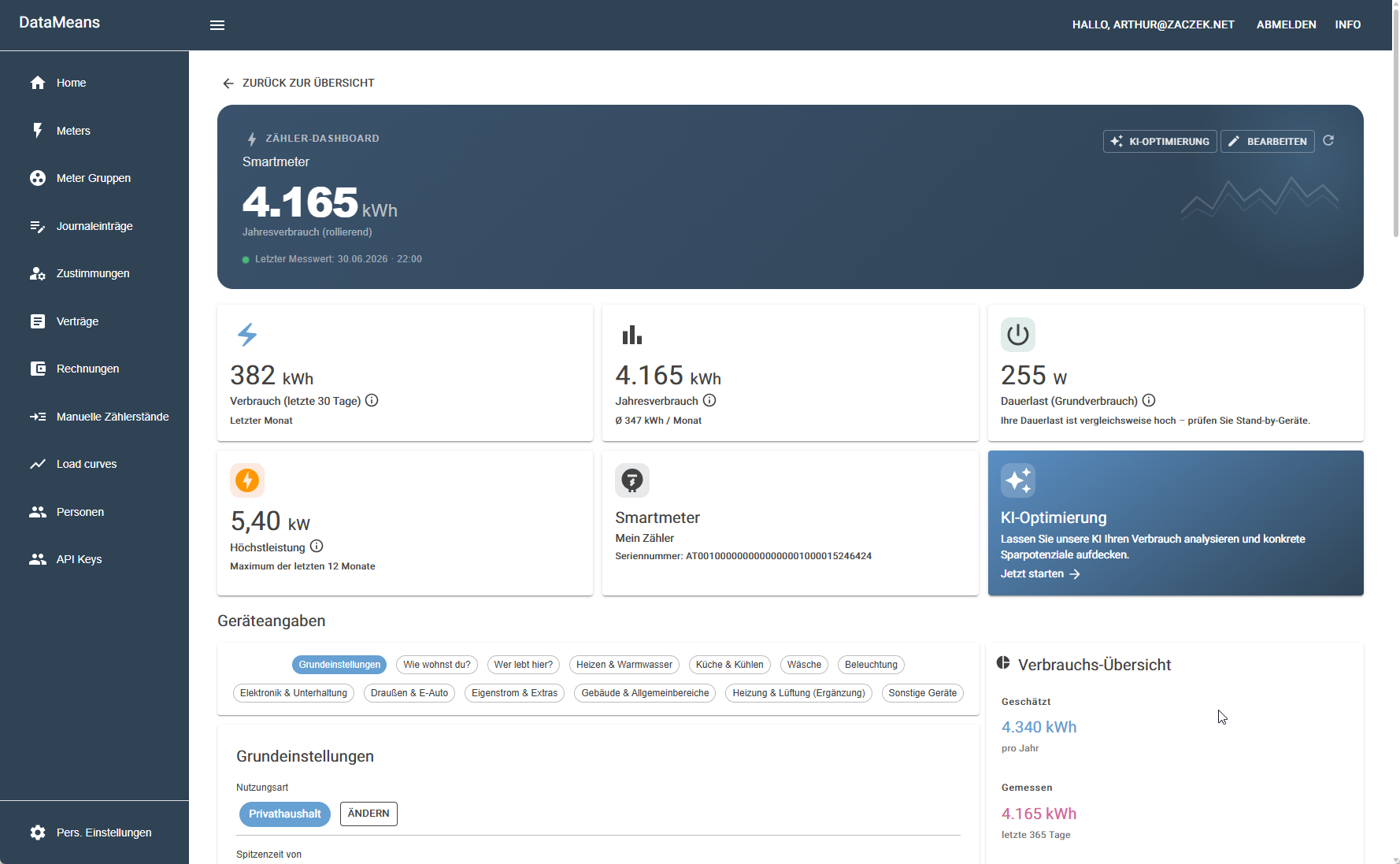Viewport: 1400px width, 864px height.
Task: Click the Privathaushalt chip
Action: [285, 814]
